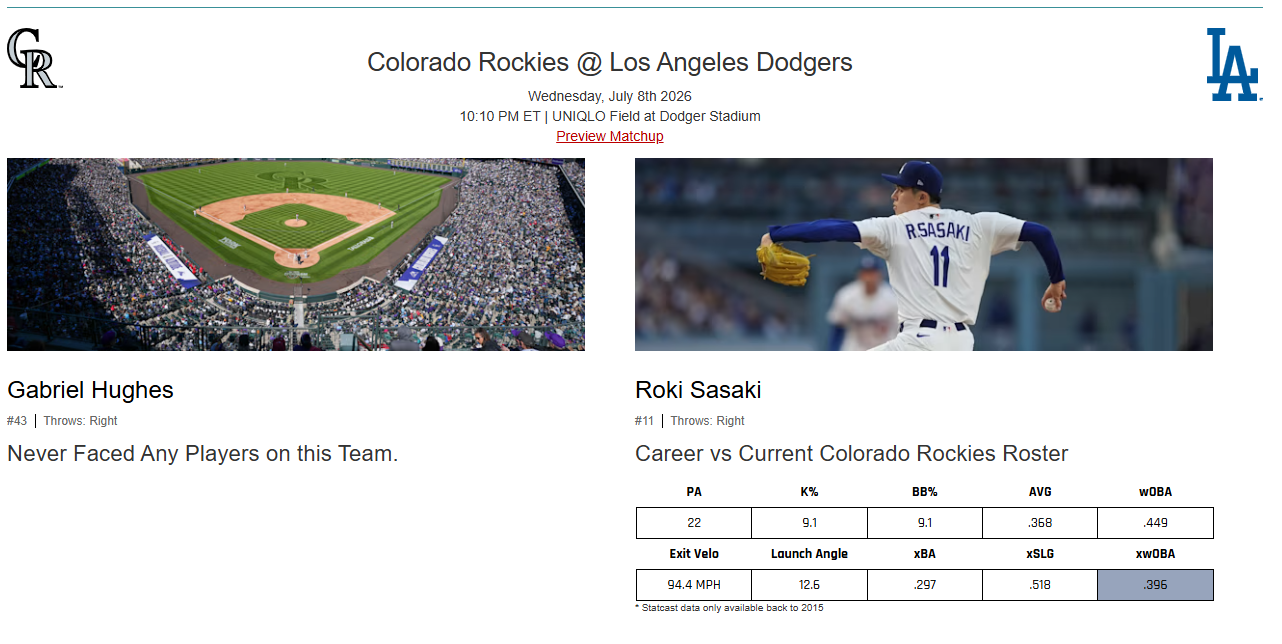Select the Gabriel Hughes player name
Viewport: 1282px width, 644px height.
click(x=90, y=390)
